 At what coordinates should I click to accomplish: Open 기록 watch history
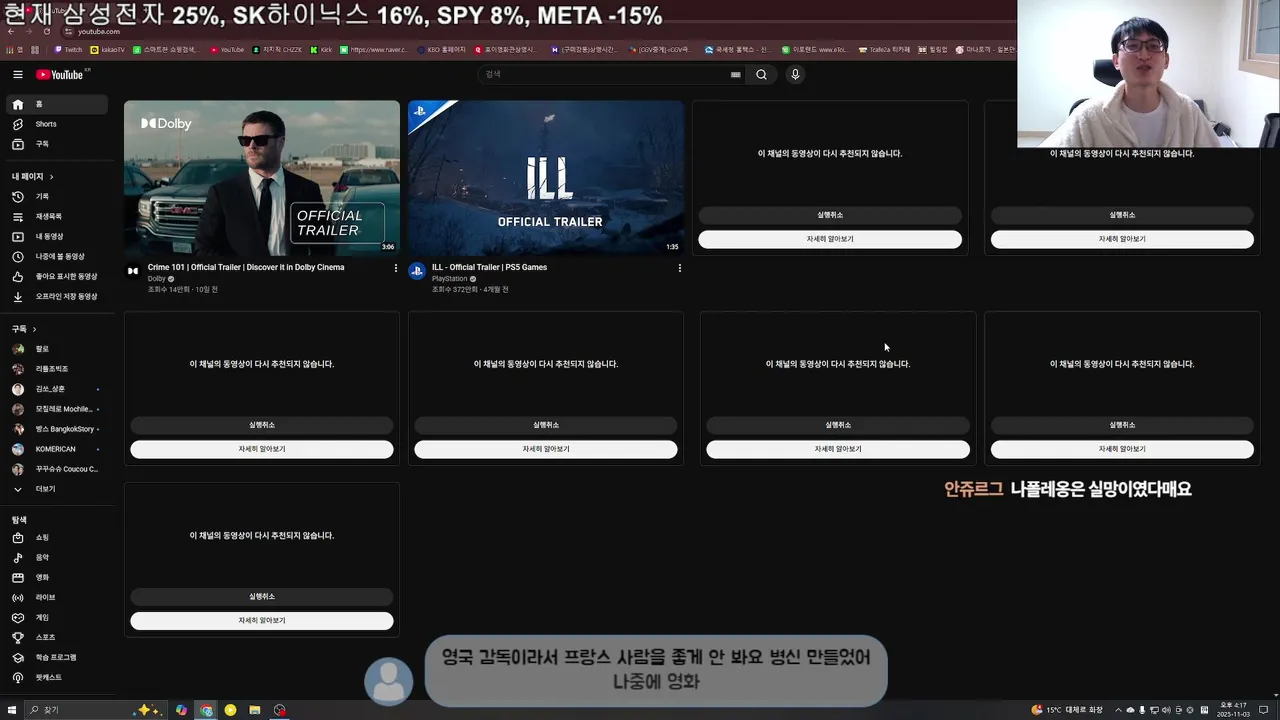(x=56, y=196)
